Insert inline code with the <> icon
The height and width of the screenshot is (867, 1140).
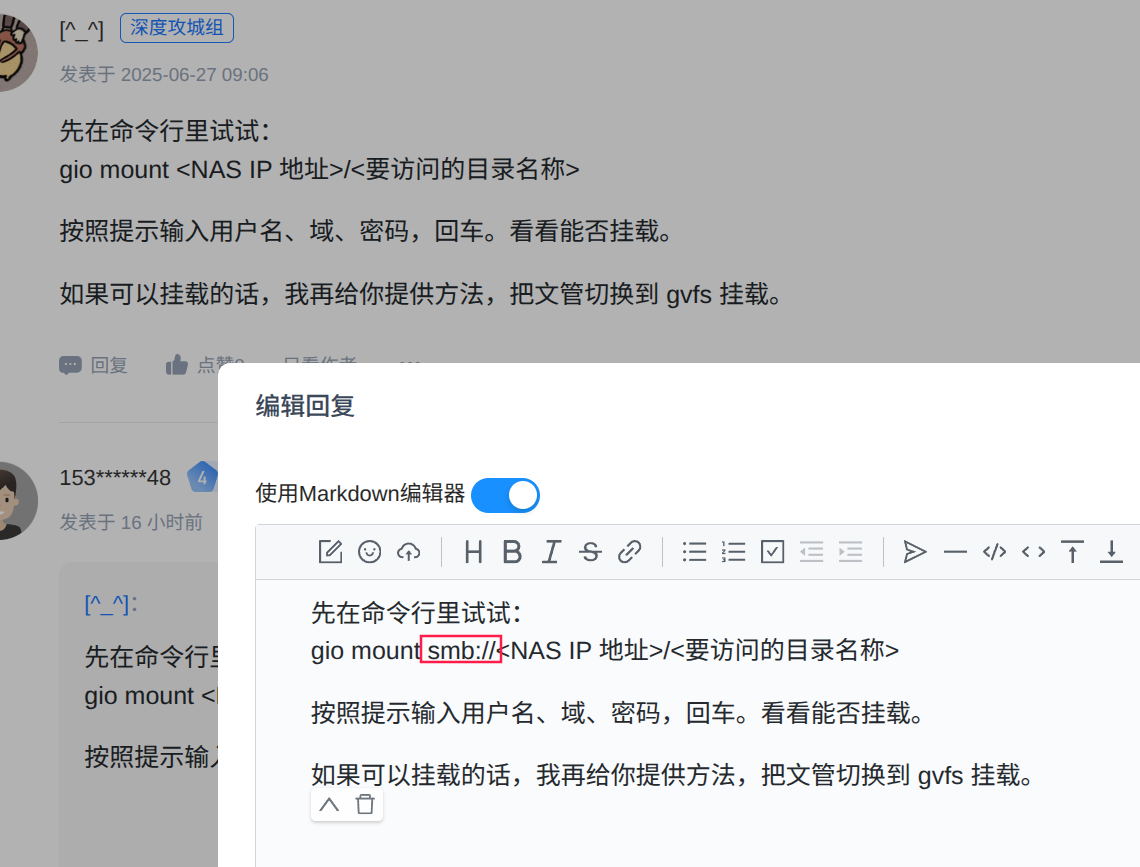coord(1034,552)
